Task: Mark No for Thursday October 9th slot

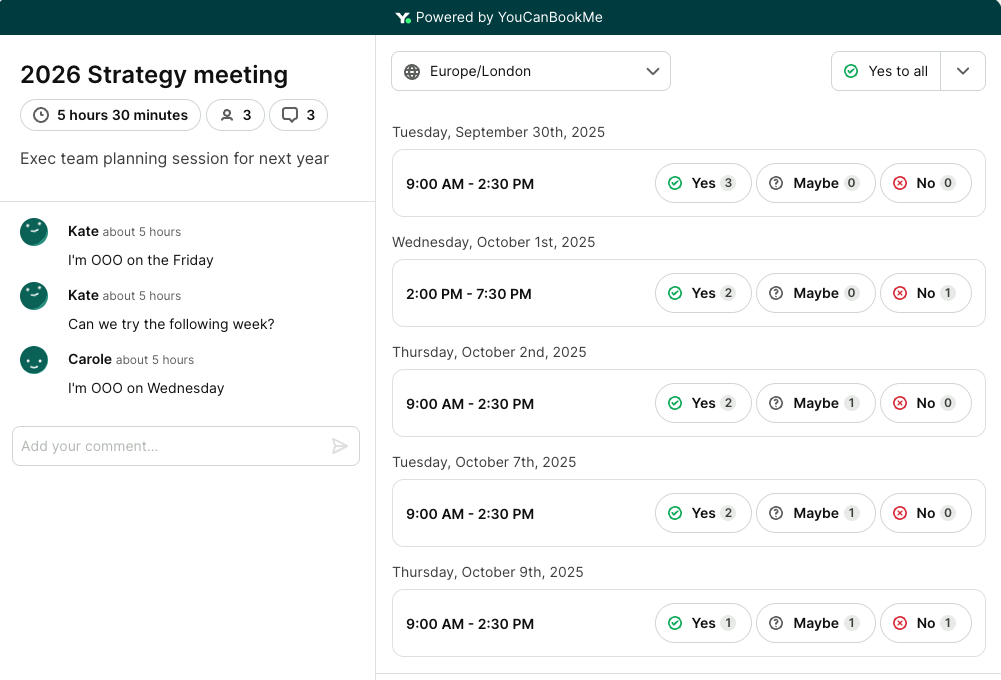Action: pos(925,623)
